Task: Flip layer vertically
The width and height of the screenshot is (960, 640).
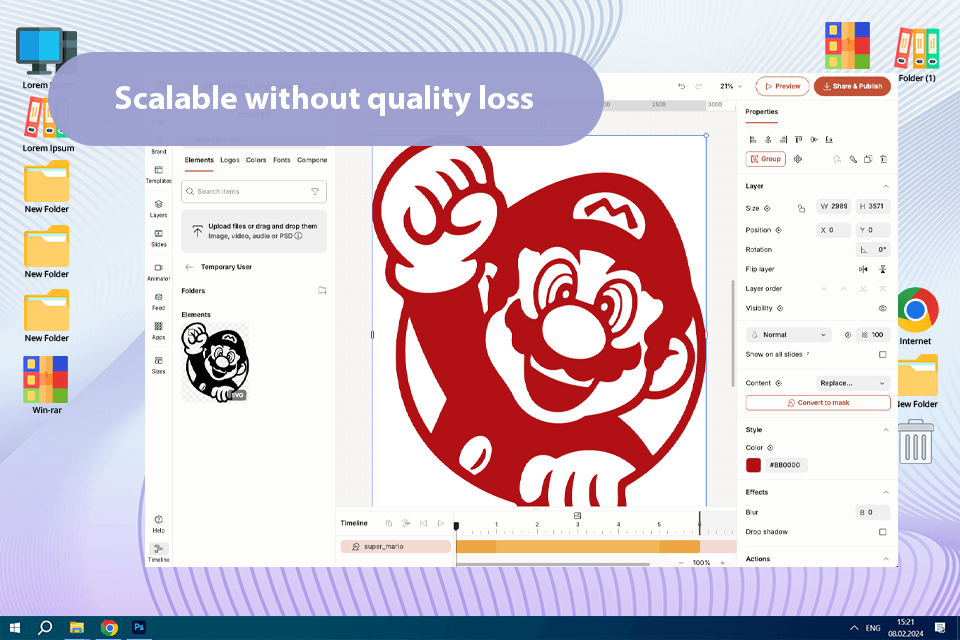Action: click(883, 269)
